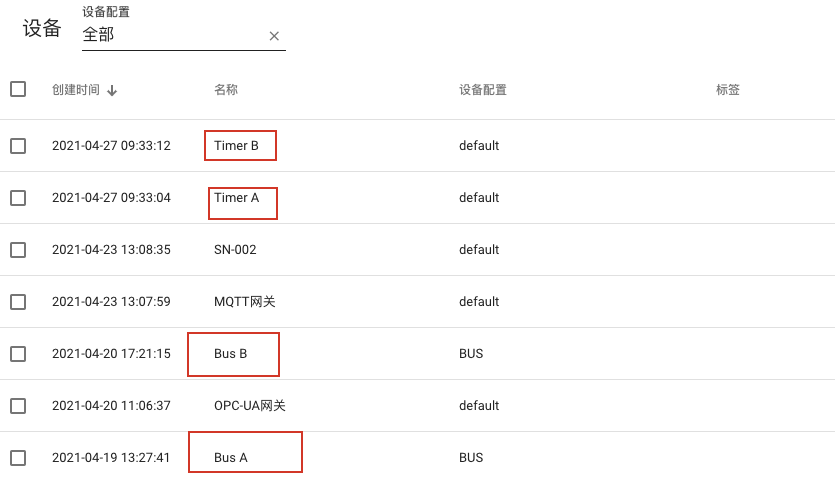Screen dimensions: 835x481
Task: Click the 标签 column header
Action: pos(727,89)
